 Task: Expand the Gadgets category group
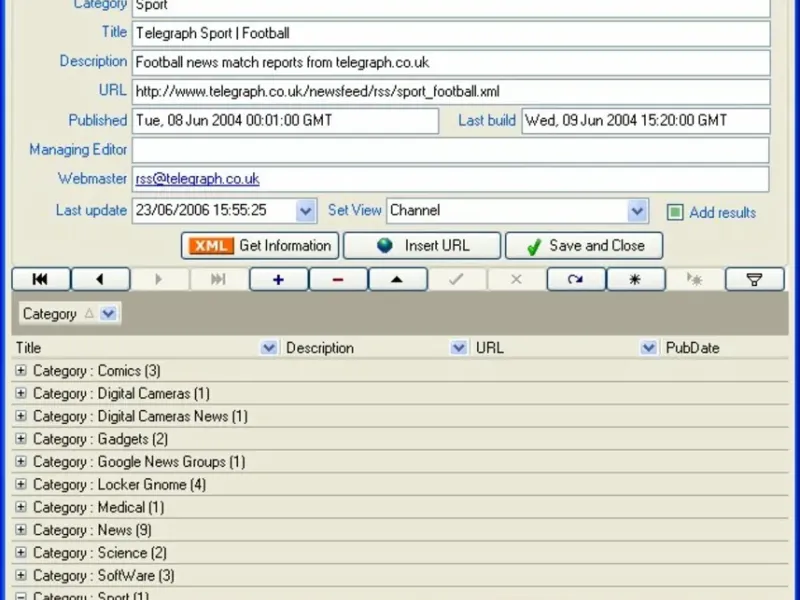pos(21,439)
